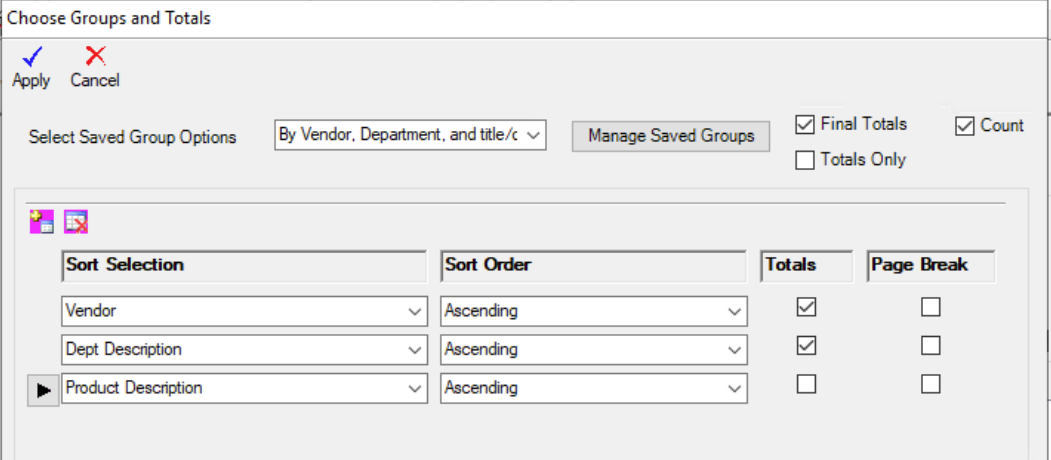The width and height of the screenshot is (1051, 460).
Task: Toggle the Totals checkbox for the Vendor row
Action: 806,307
